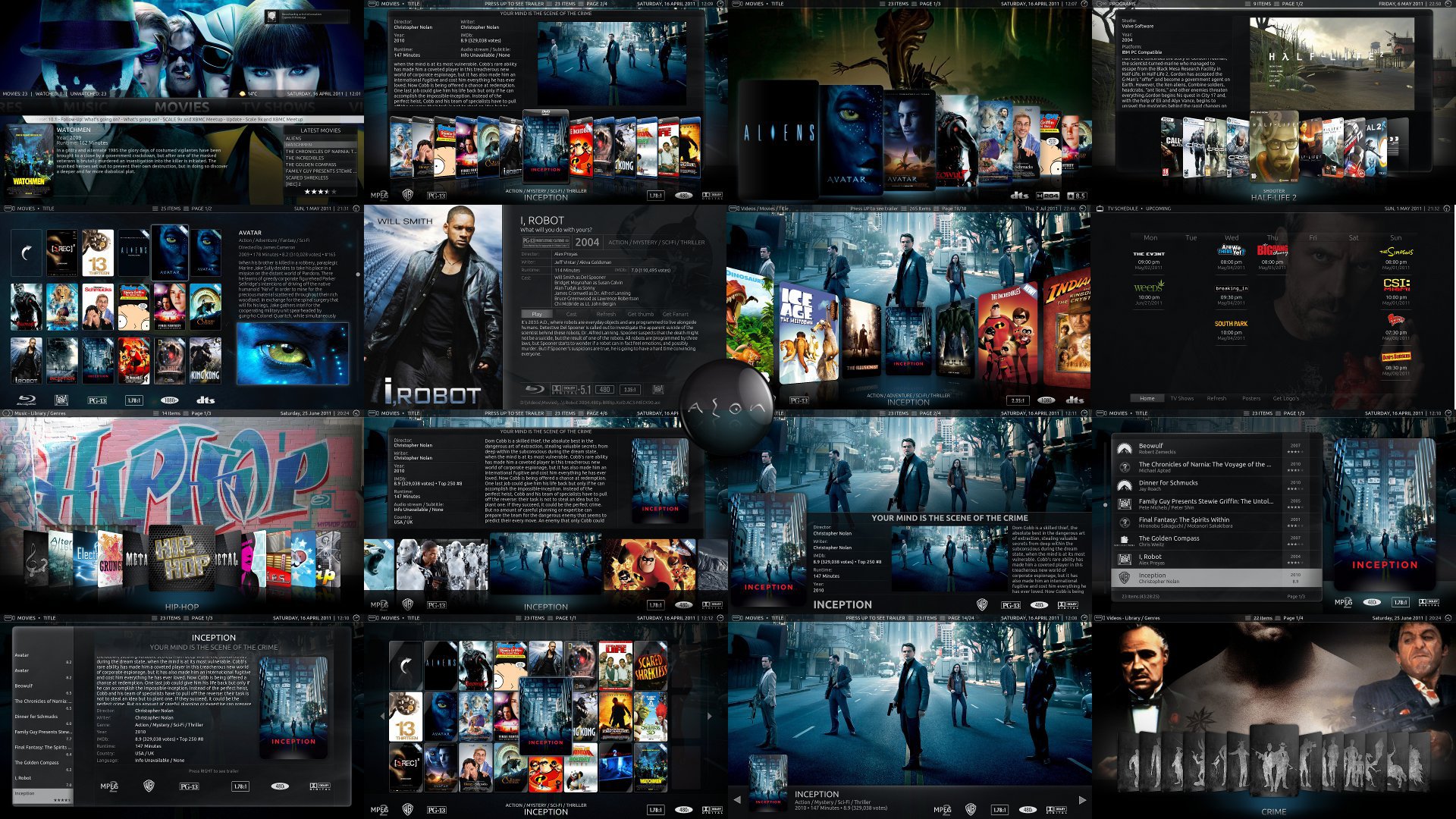Click Get Fanart for I, Robot
This screenshot has width=1456, height=819.
click(x=675, y=314)
